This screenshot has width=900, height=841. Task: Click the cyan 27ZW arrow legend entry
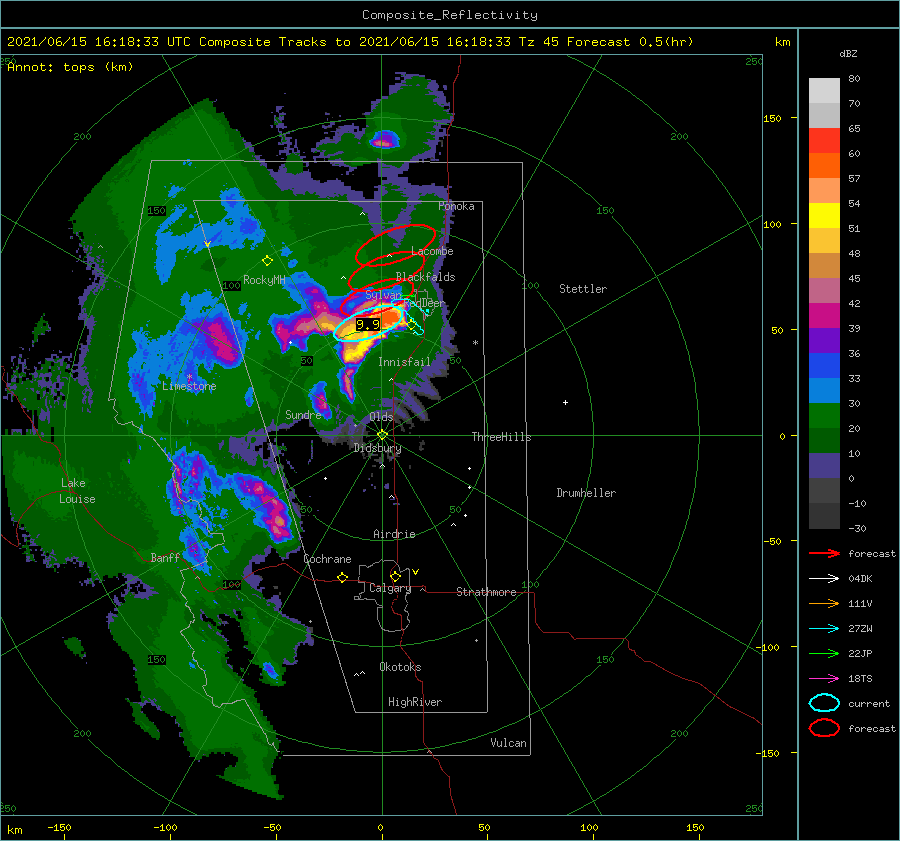coord(824,629)
